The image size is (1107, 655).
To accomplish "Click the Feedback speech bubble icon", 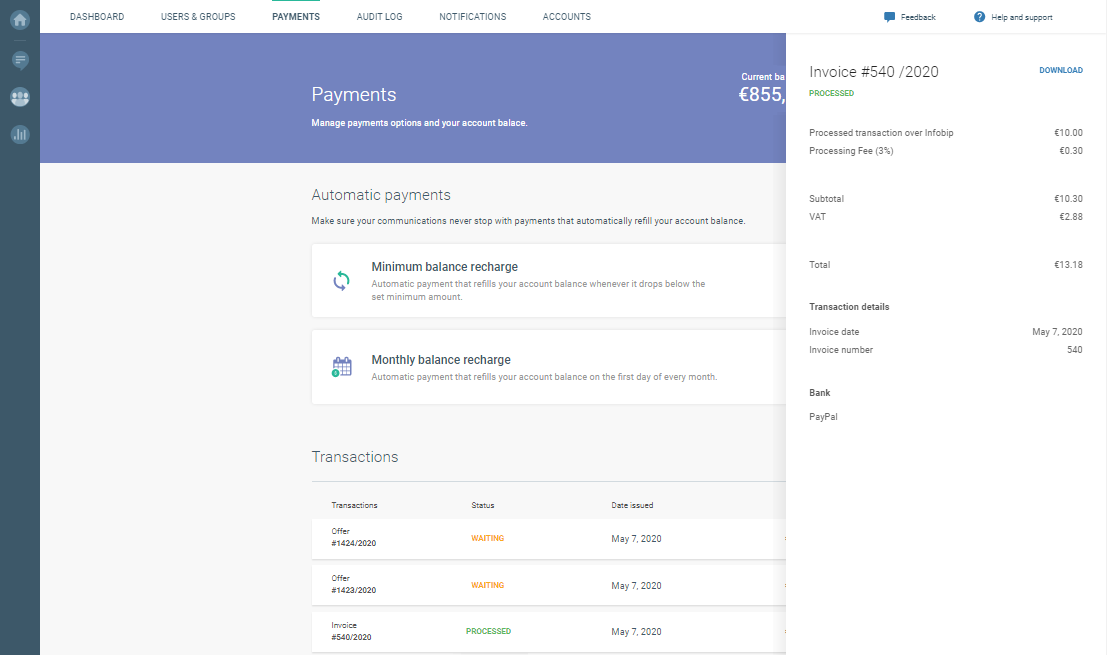I will pyautogui.click(x=889, y=17).
